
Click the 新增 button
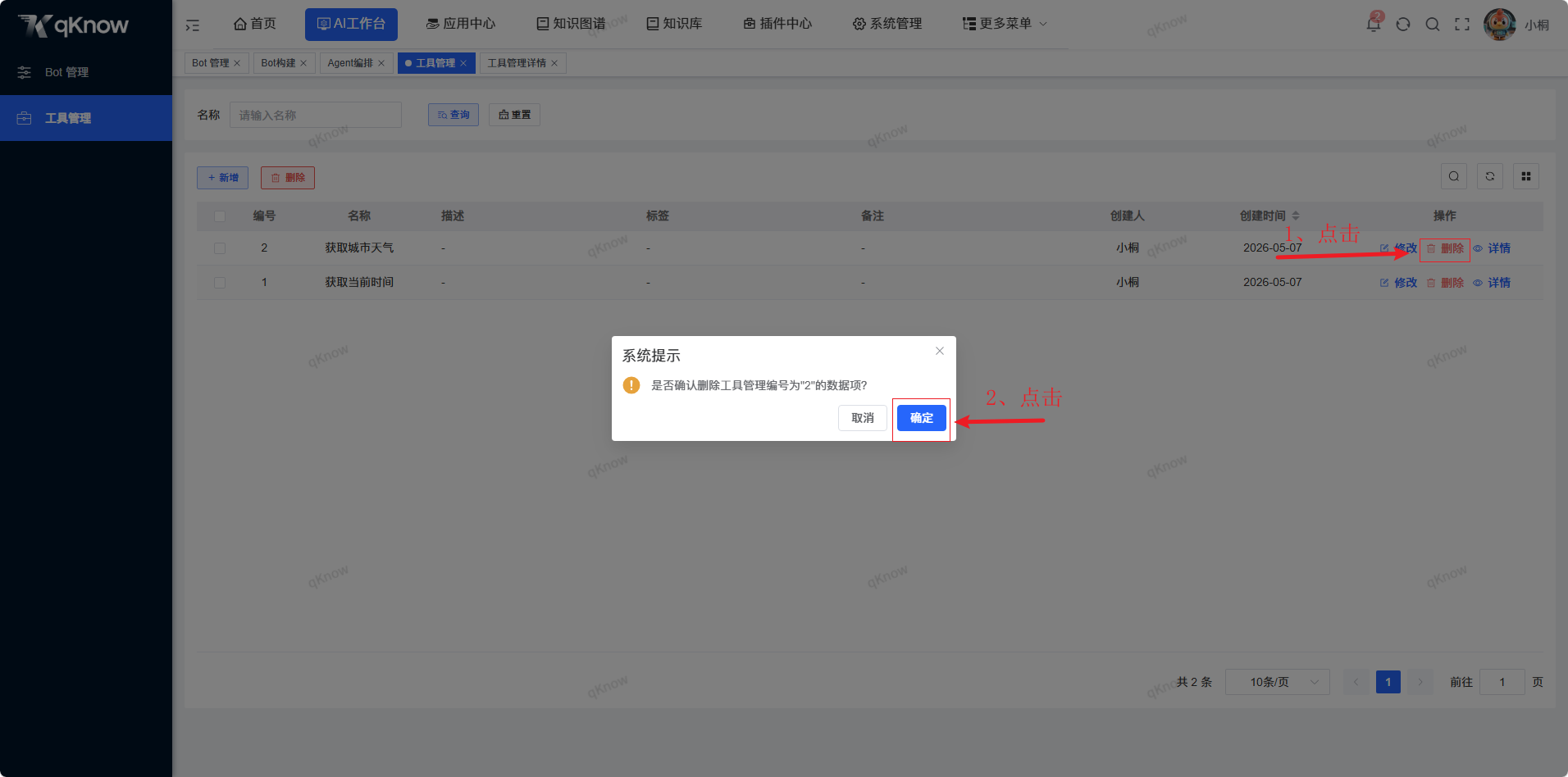pyautogui.click(x=222, y=178)
